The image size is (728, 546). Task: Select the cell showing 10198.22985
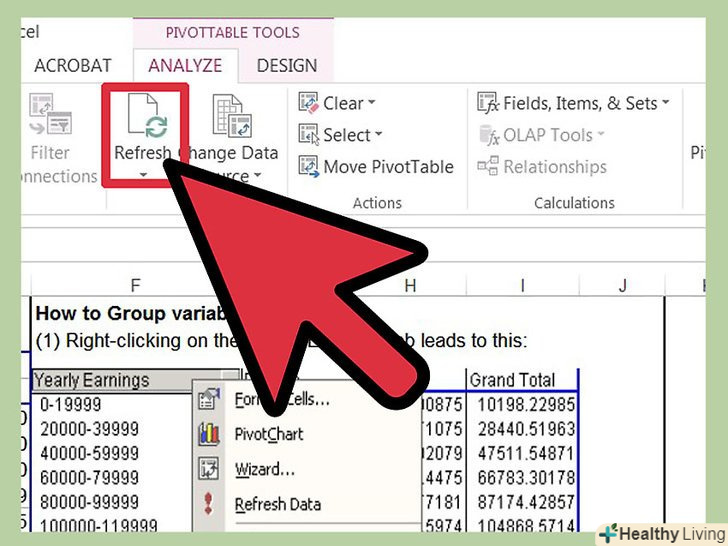coord(526,404)
